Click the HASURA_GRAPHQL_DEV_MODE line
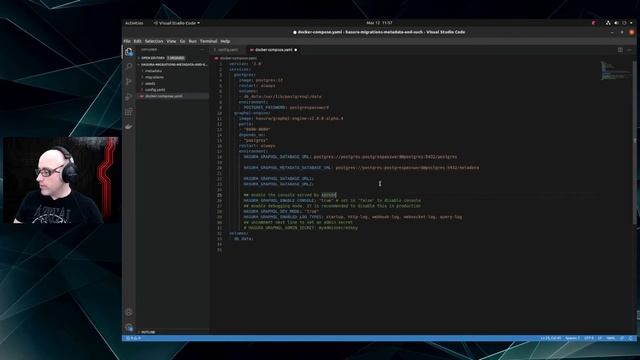The height and width of the screenshot is (360, 640). (282, 211)
